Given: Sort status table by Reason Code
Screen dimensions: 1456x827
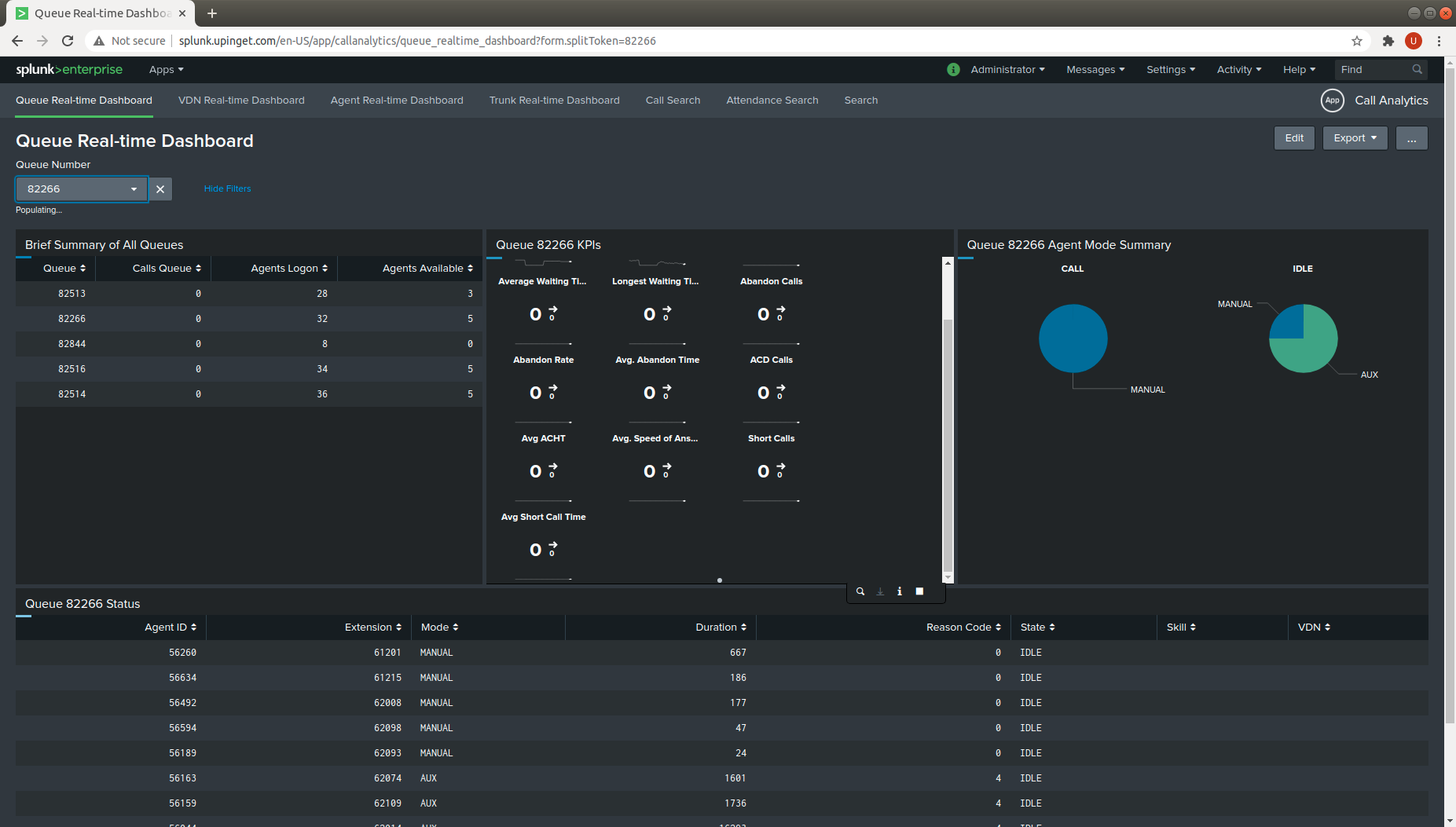Looking at the screenshot, I should (963, 627).
